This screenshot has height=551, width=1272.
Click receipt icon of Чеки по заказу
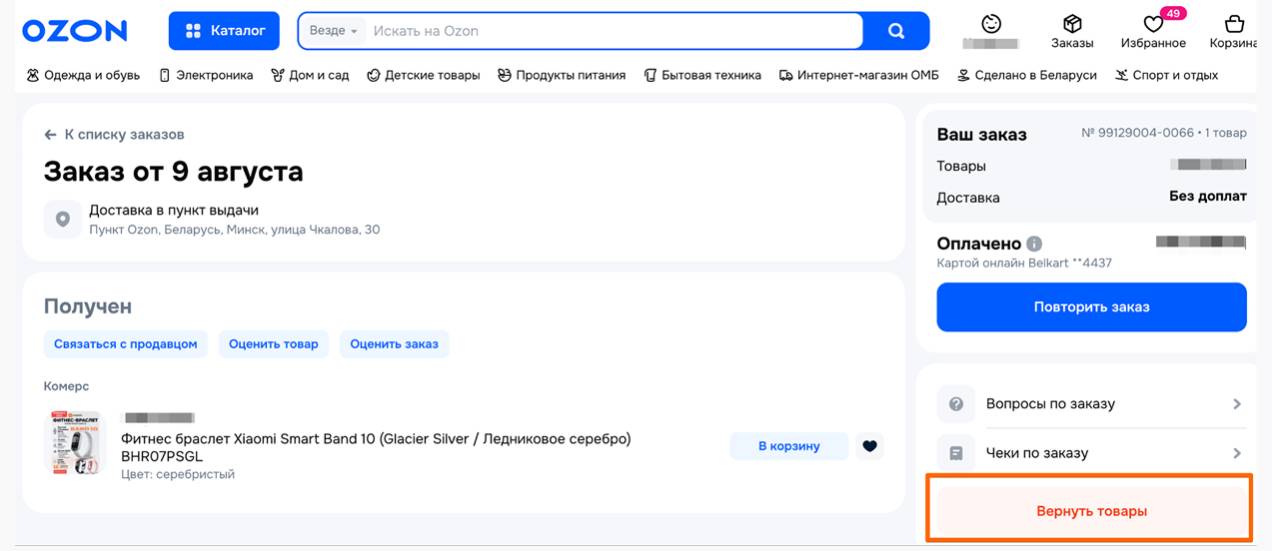coord(955,453)
